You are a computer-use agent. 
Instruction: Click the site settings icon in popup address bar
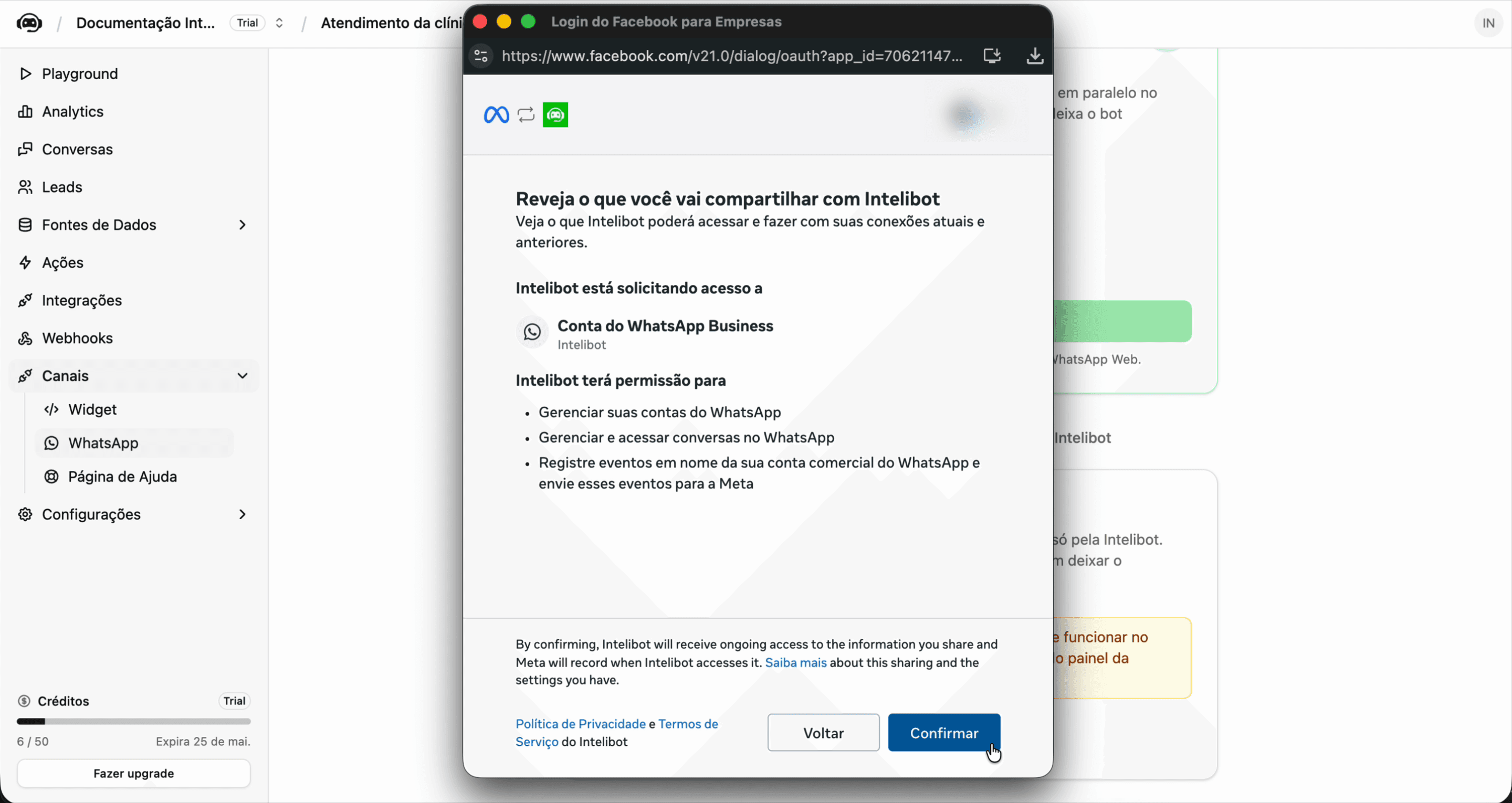pyautogui.click(x=481, y=56)
